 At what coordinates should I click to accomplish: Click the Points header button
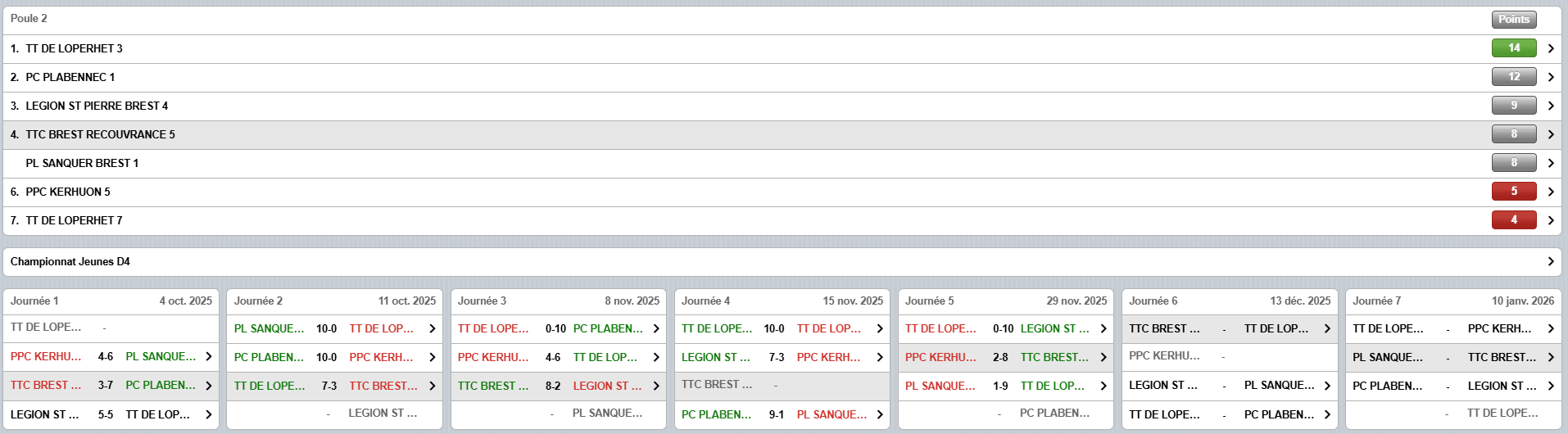tap(1513, 19)
